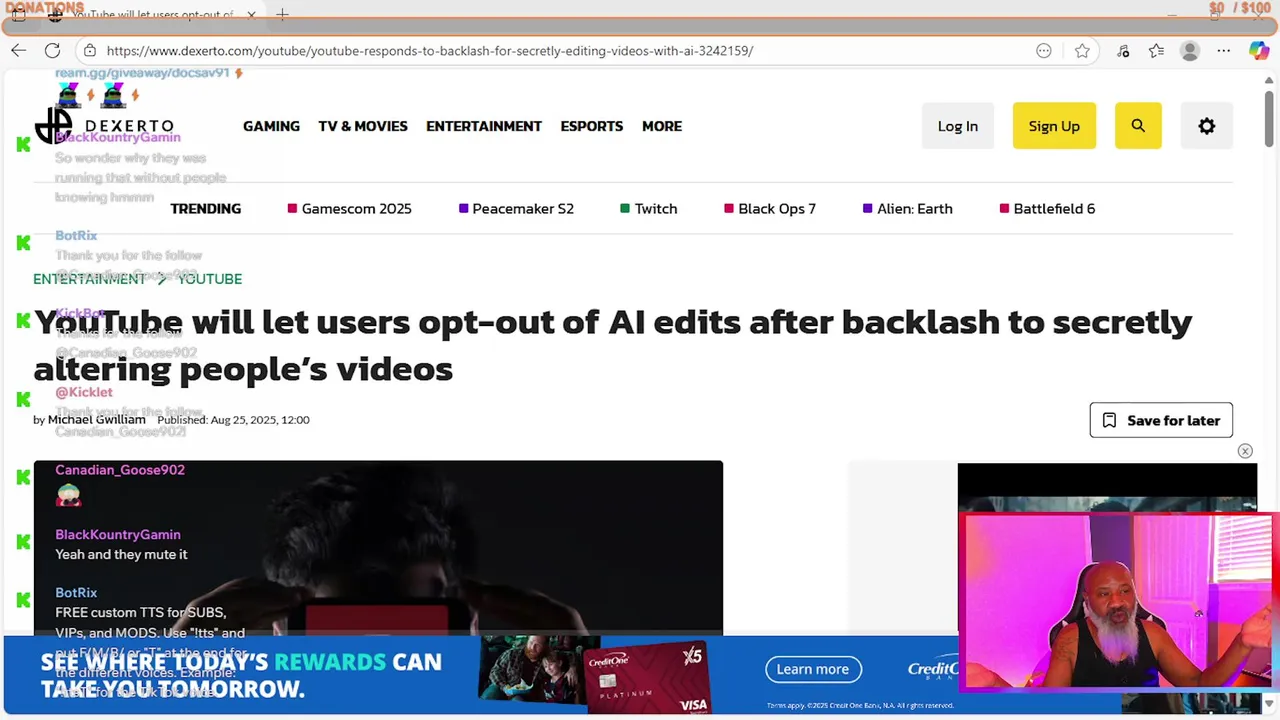The height and width of the screenshot is (720, 1280).
Task: Open trending topic Gamescom 2025
Action: (x=349, y=208)
